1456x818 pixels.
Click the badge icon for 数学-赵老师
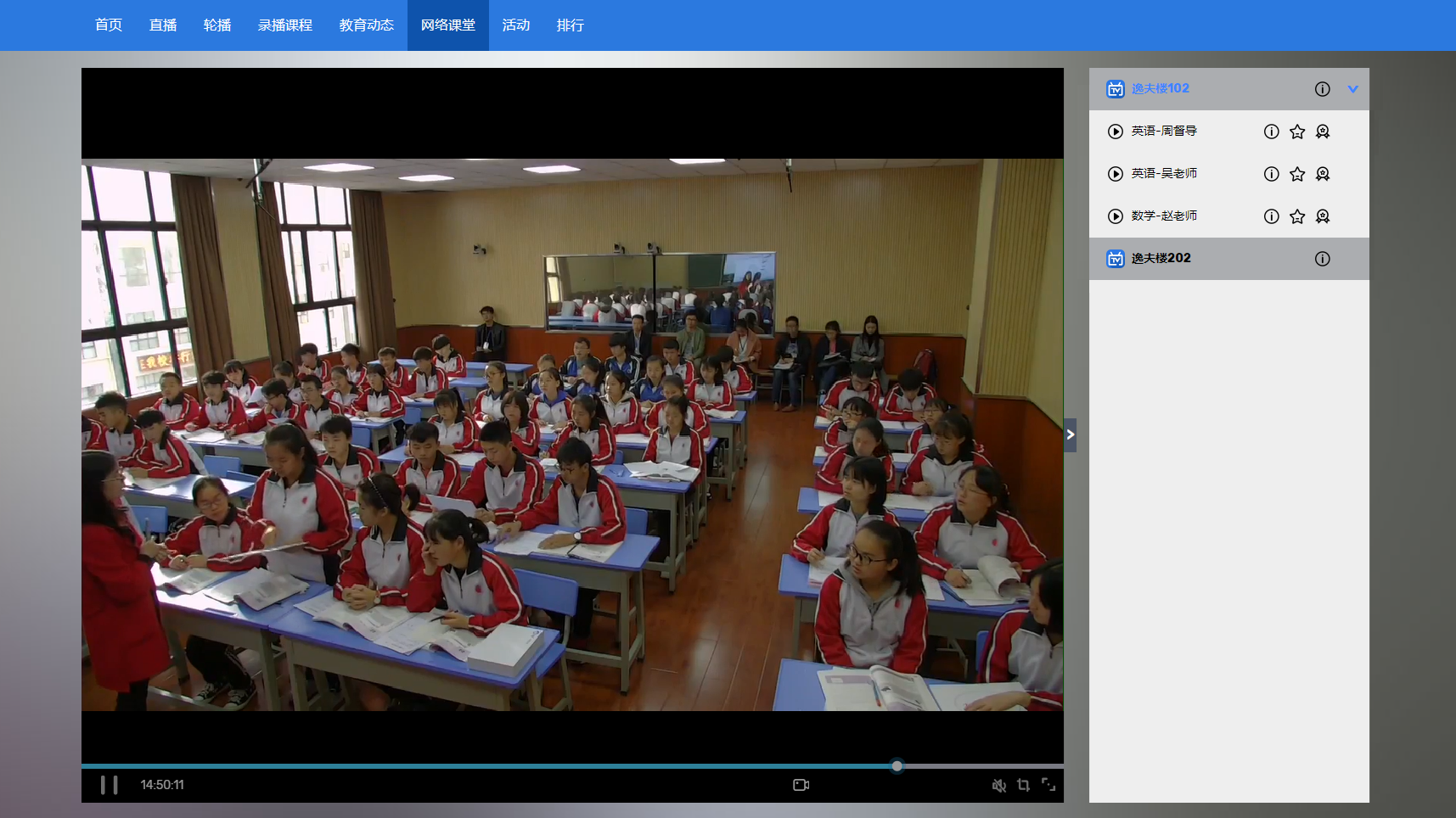coord(1323,216)
